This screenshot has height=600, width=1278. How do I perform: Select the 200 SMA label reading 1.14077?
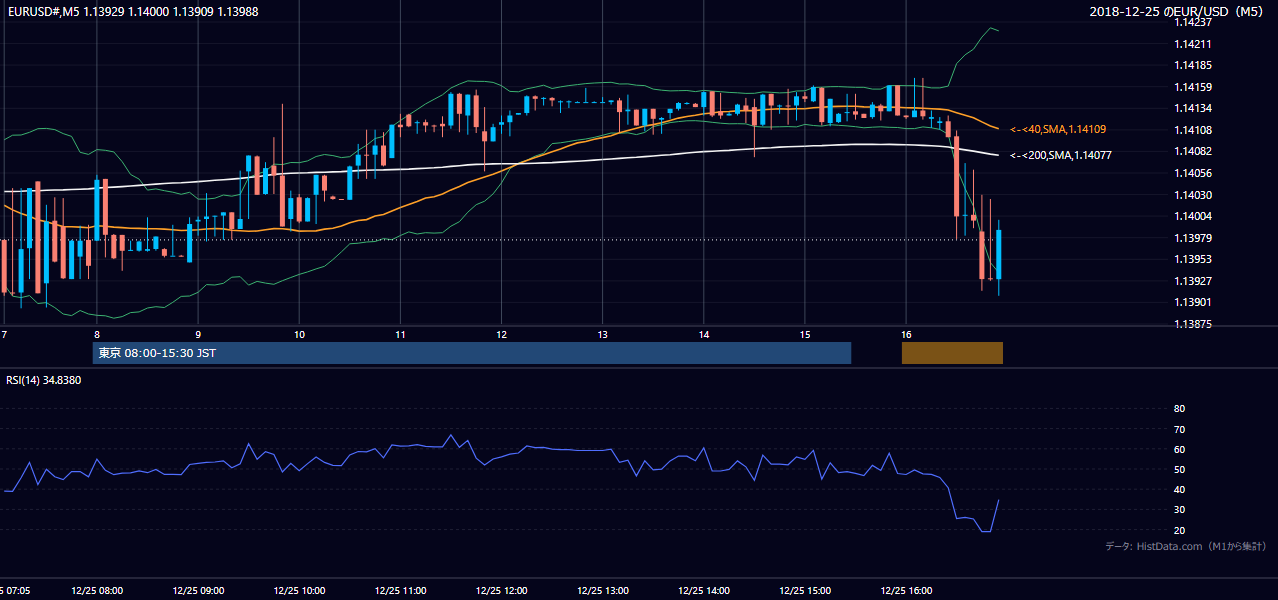click(1061, 155)
